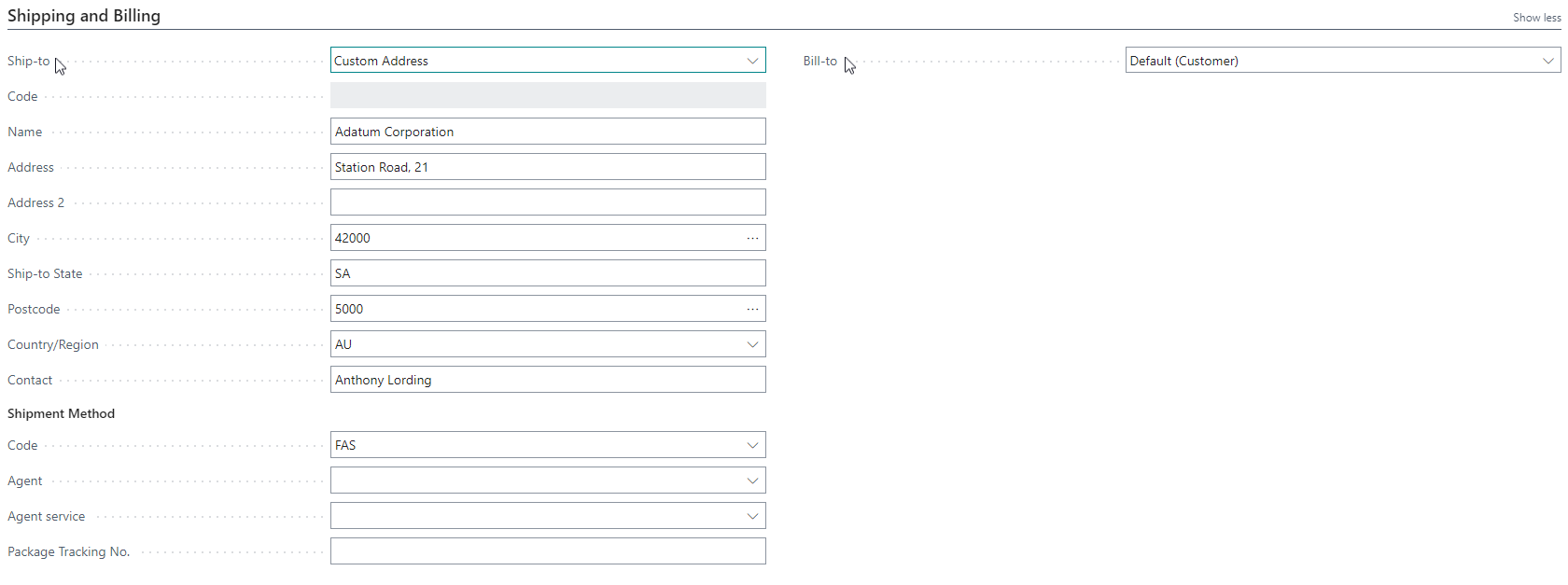The image size is (1568, 585).
Task: Click the Name field with Adatum Corporation
Action: 548,132
